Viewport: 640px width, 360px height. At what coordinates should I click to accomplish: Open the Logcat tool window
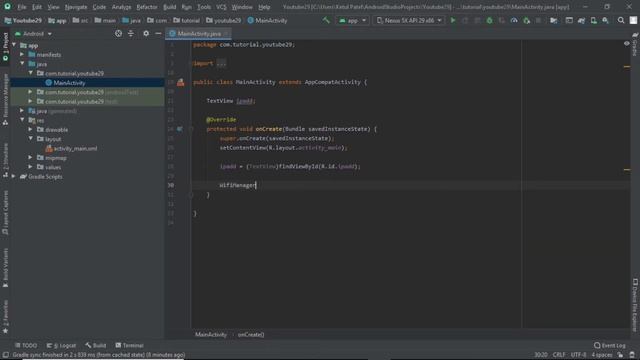pyautogui.click(x=62, y=345)
